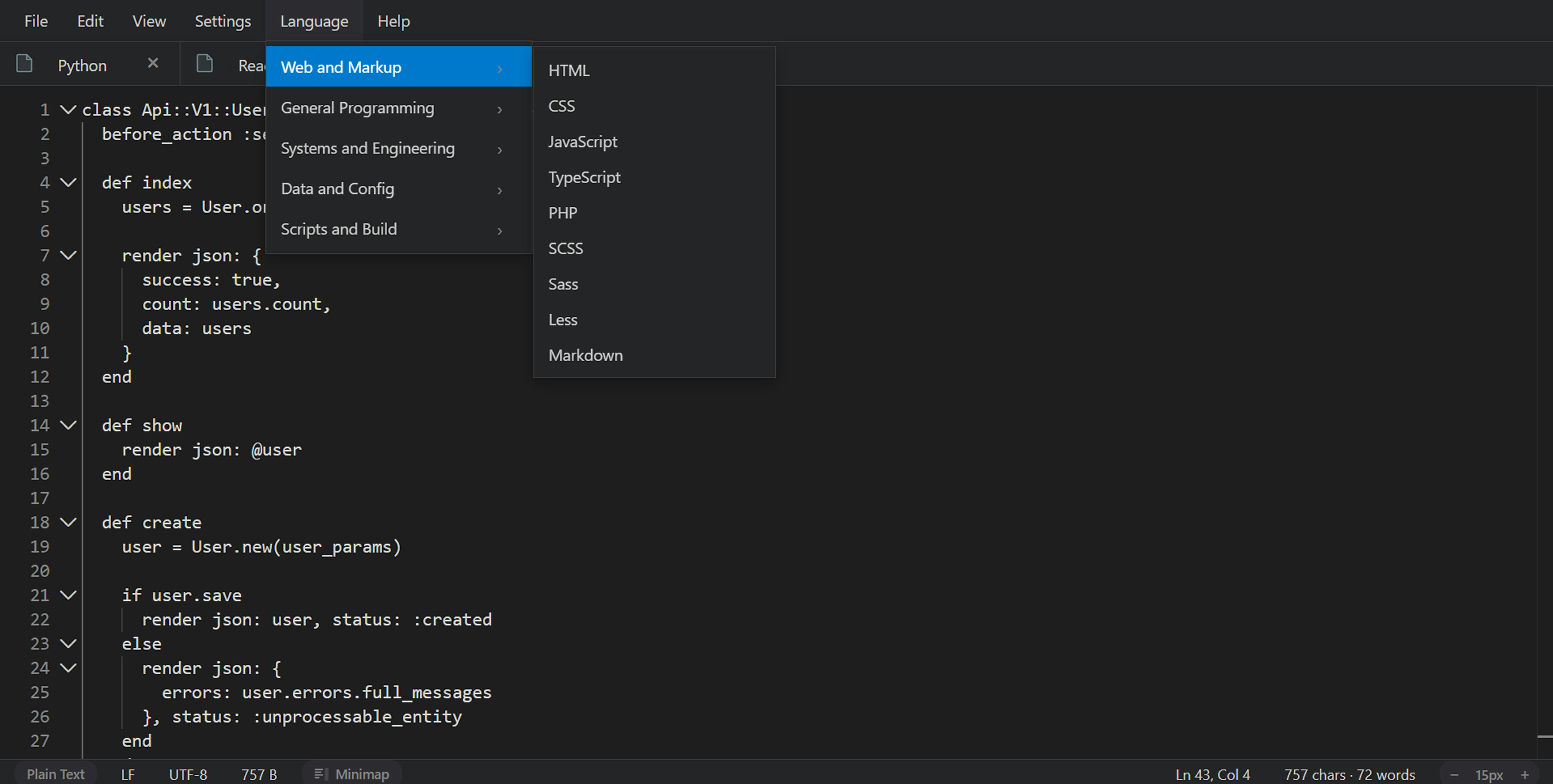
Task: Fold the def create block on line 18
Action: pos(68,522)
